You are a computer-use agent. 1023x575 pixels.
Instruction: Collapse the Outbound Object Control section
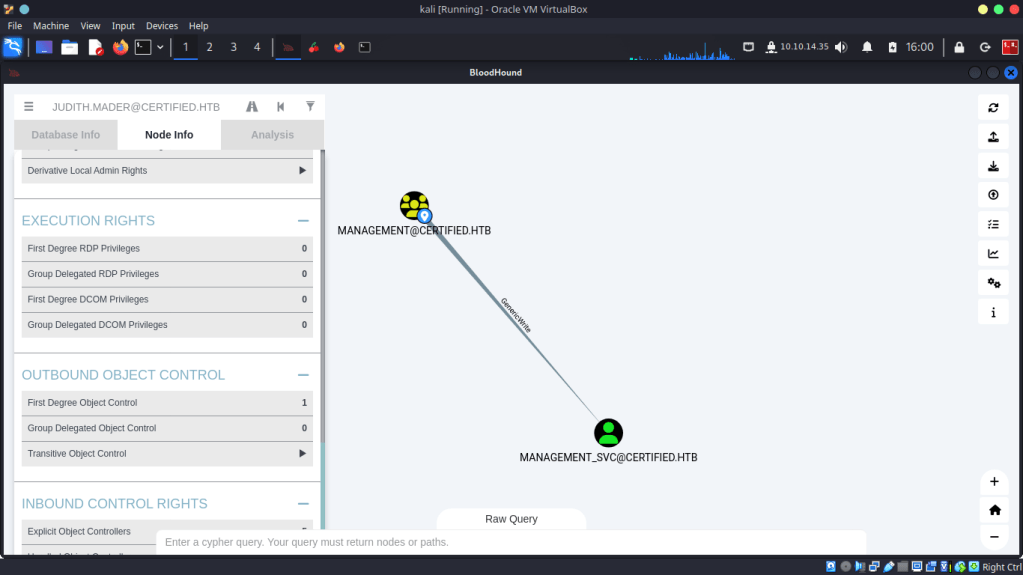coord(302,375)
